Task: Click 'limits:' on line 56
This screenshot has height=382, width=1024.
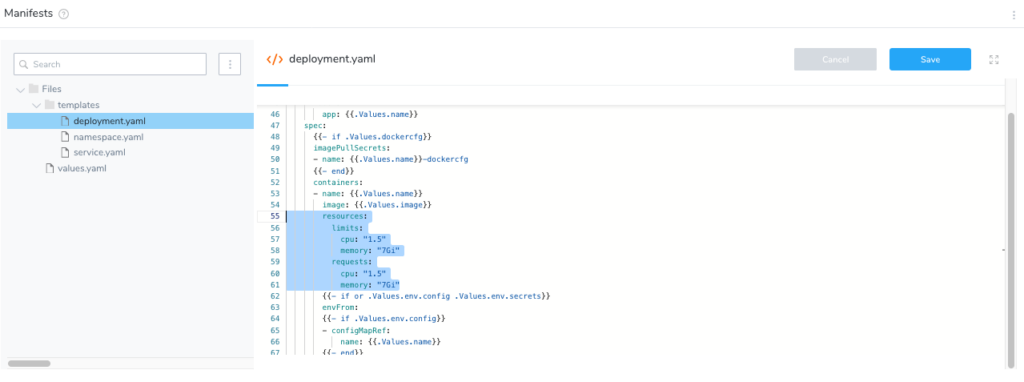Action: coord(346,228)
